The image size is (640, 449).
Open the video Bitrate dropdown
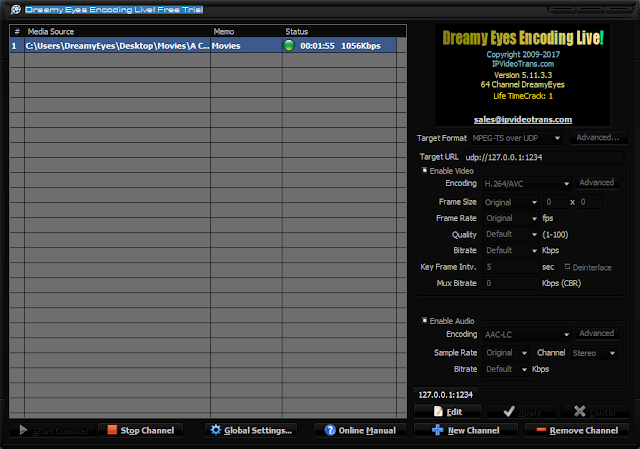pos(511,250)
